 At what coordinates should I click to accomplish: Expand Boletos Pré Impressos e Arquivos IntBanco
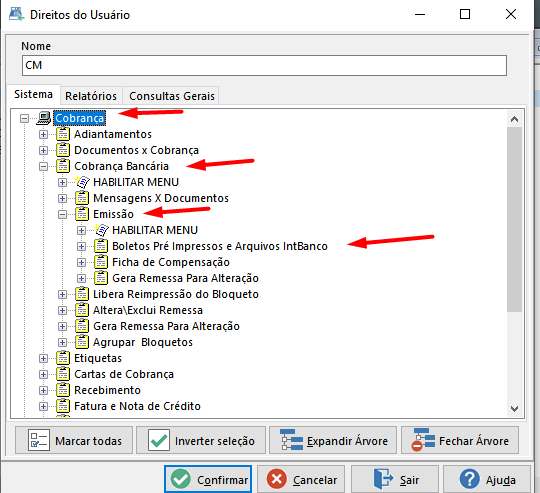click(x=81, y=246)
